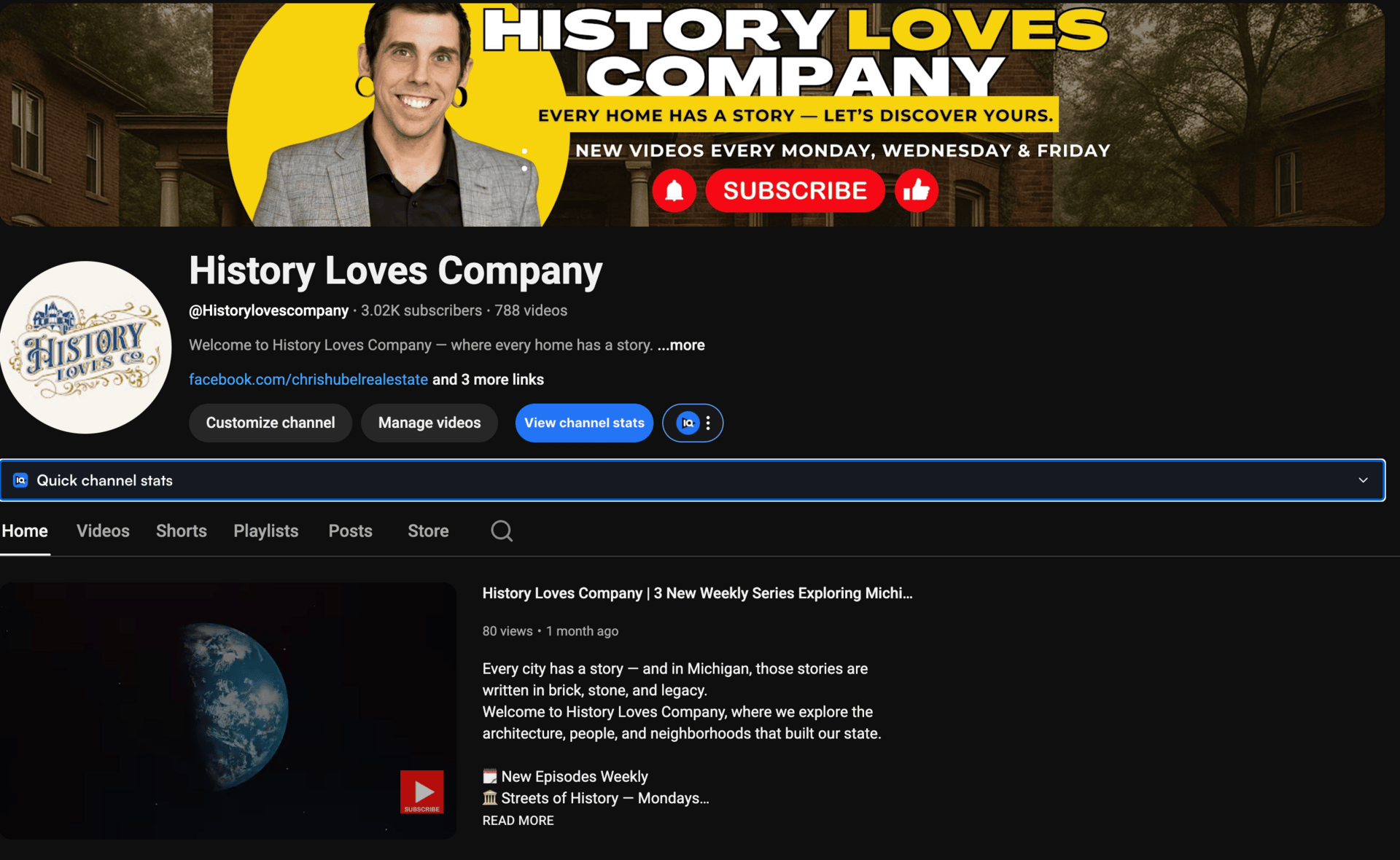Click the Customize channel button
1400x860 pixels.
[x=271, y=423]
